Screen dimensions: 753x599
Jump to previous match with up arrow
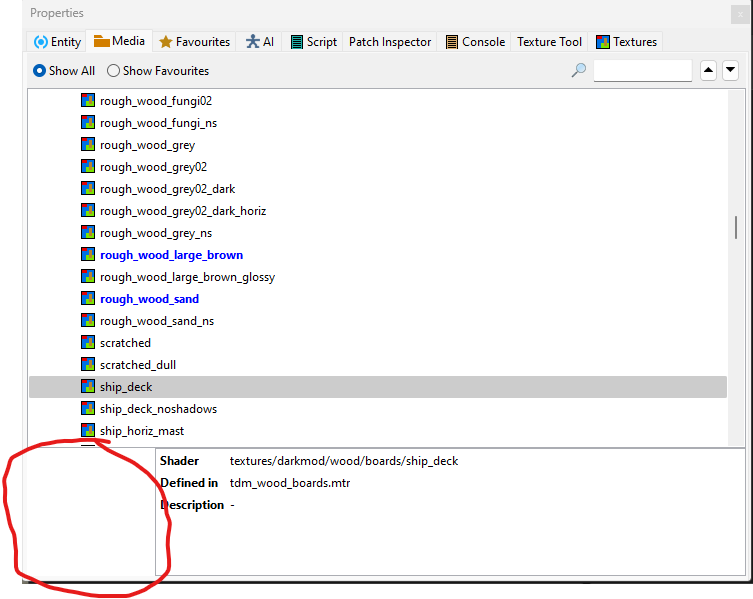[x=708, y=71]
